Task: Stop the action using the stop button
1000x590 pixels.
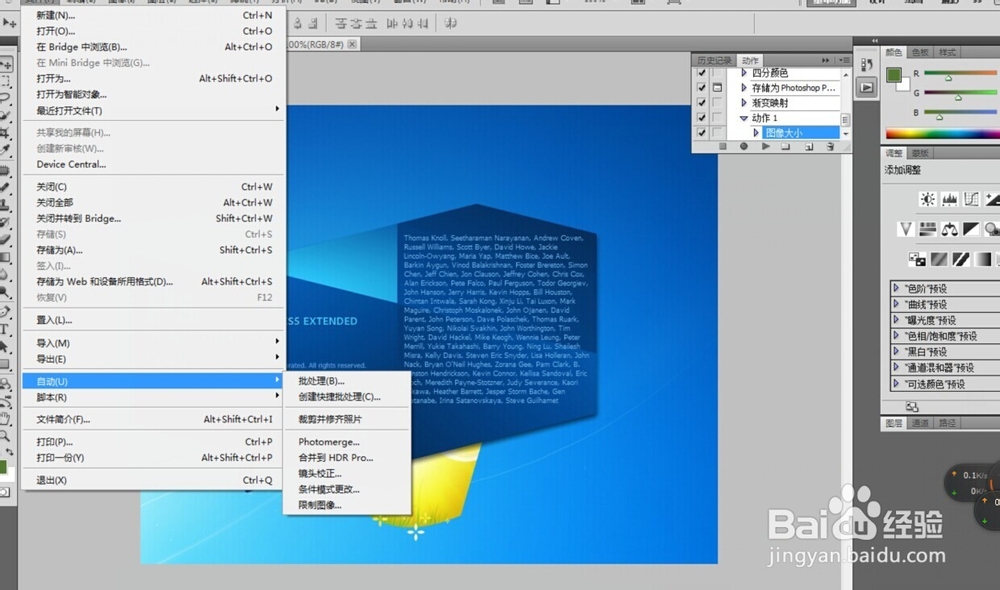Action: click(x=723, y=146)
